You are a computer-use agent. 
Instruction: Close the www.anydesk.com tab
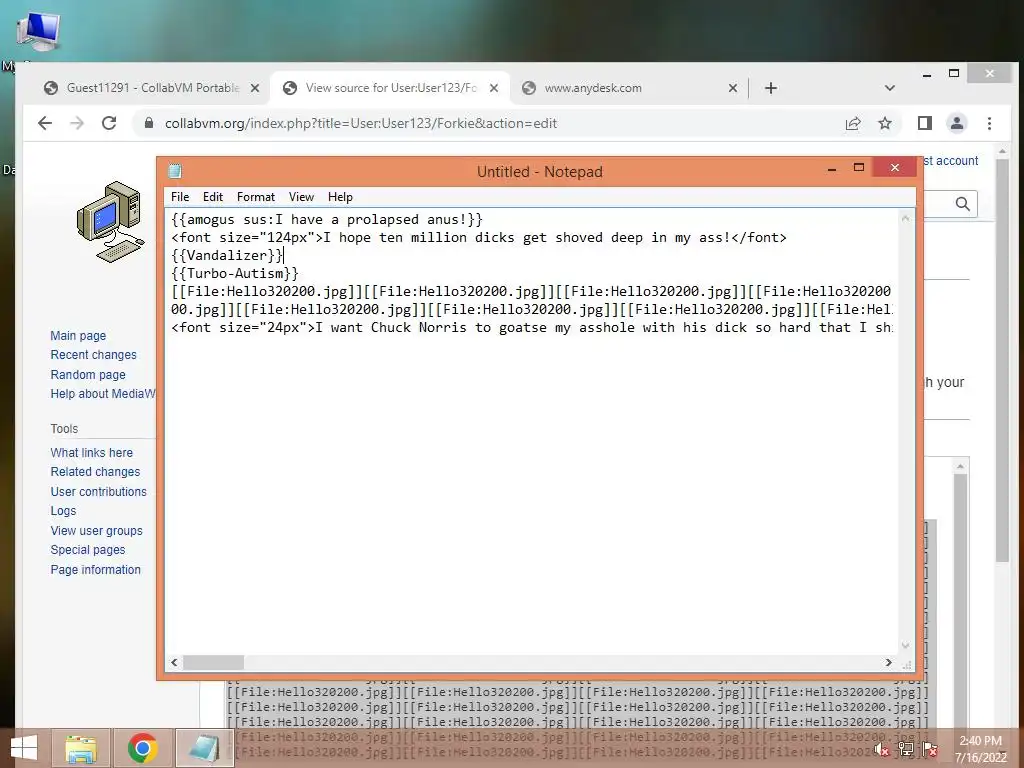[733, 88]
